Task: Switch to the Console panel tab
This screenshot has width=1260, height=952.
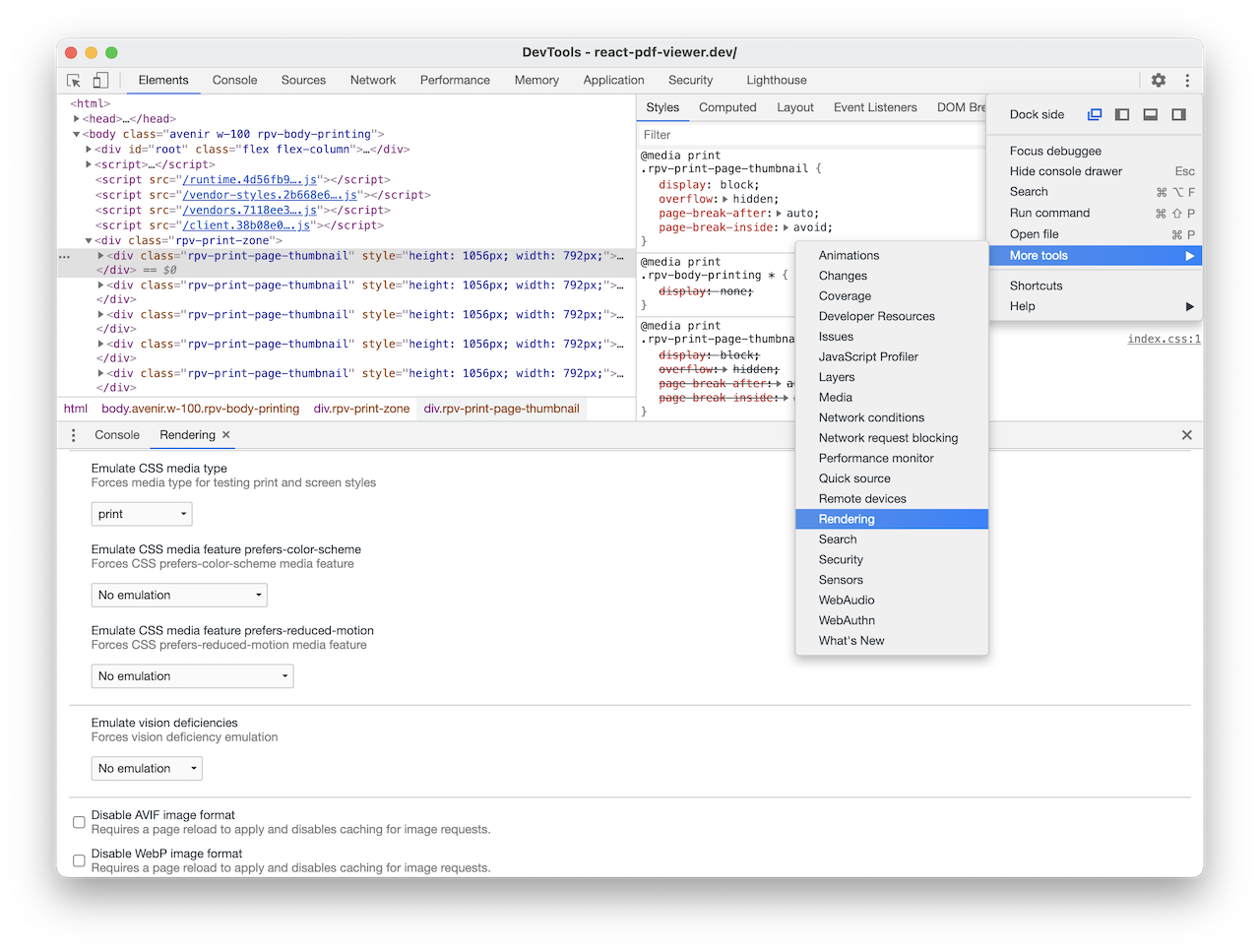Action: click(234, 81)
